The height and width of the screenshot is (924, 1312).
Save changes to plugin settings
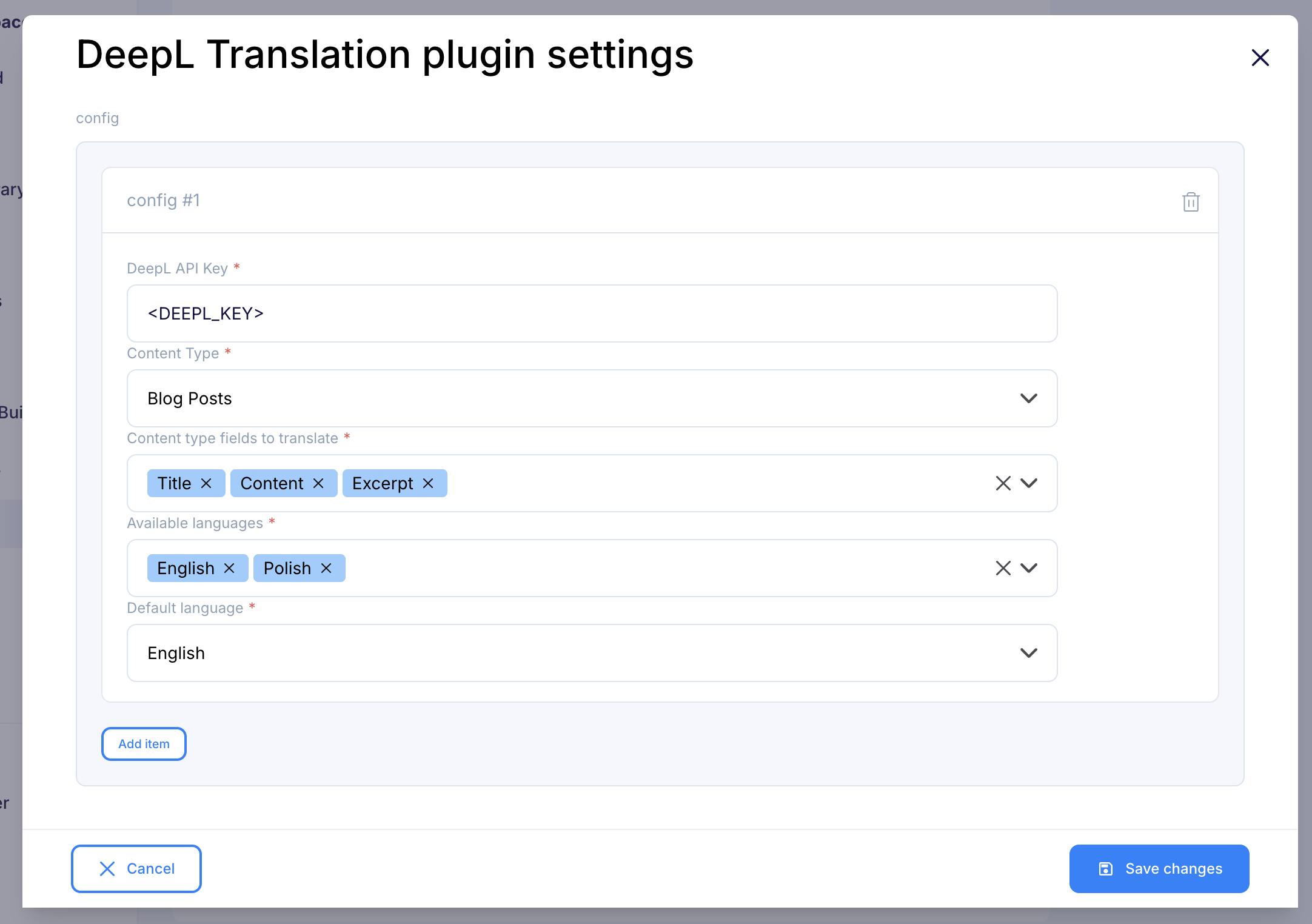[x=1159, y=869]
